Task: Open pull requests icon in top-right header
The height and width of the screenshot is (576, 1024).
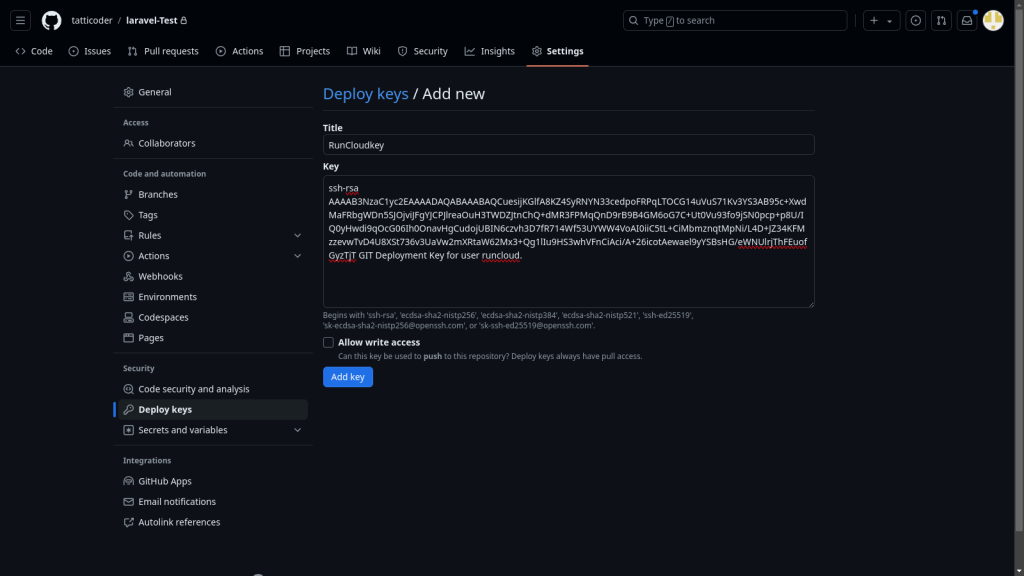Action: [x=941, y=20]
